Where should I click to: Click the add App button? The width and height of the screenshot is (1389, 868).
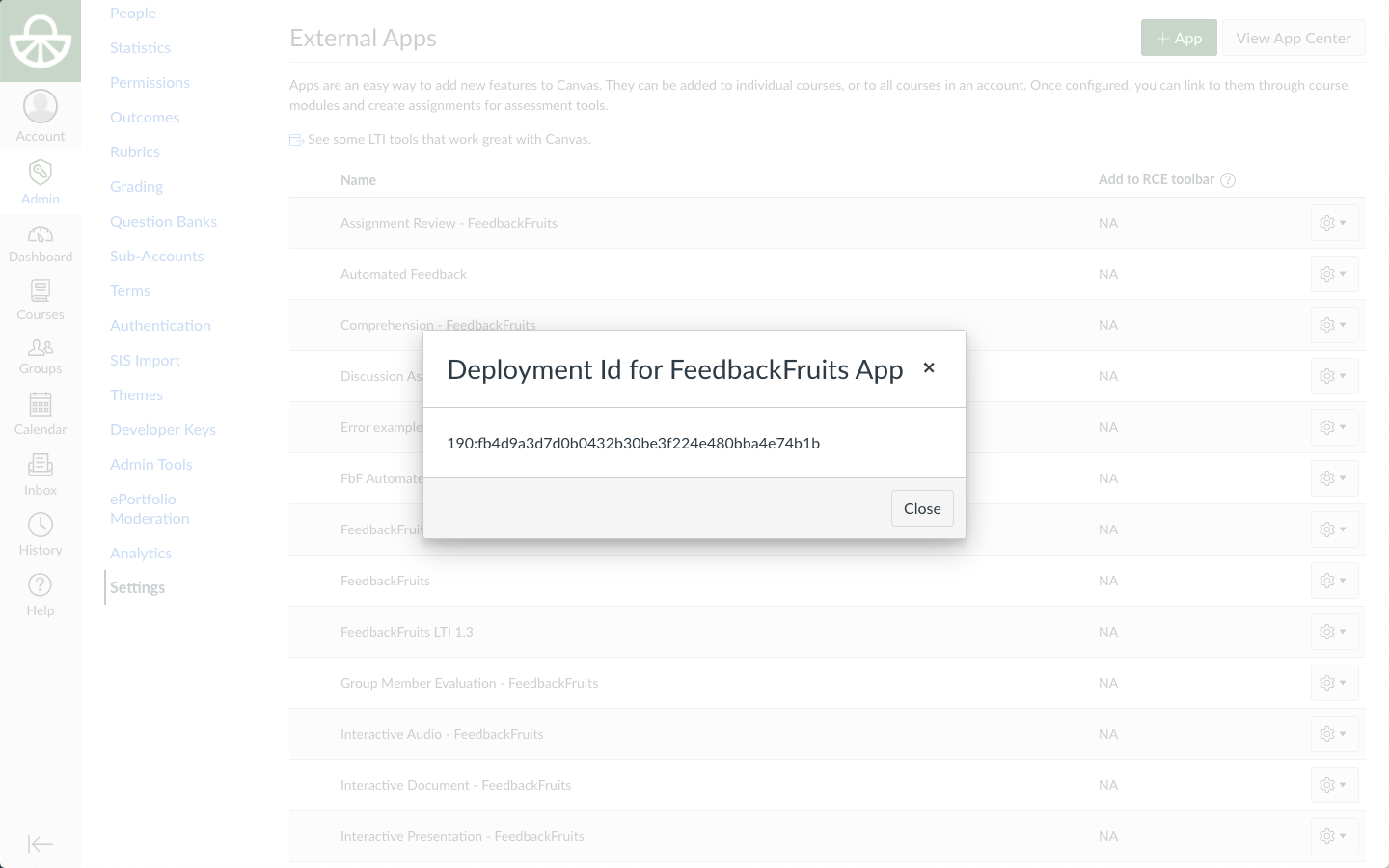pyautogui.click(x=1179, y=38)
